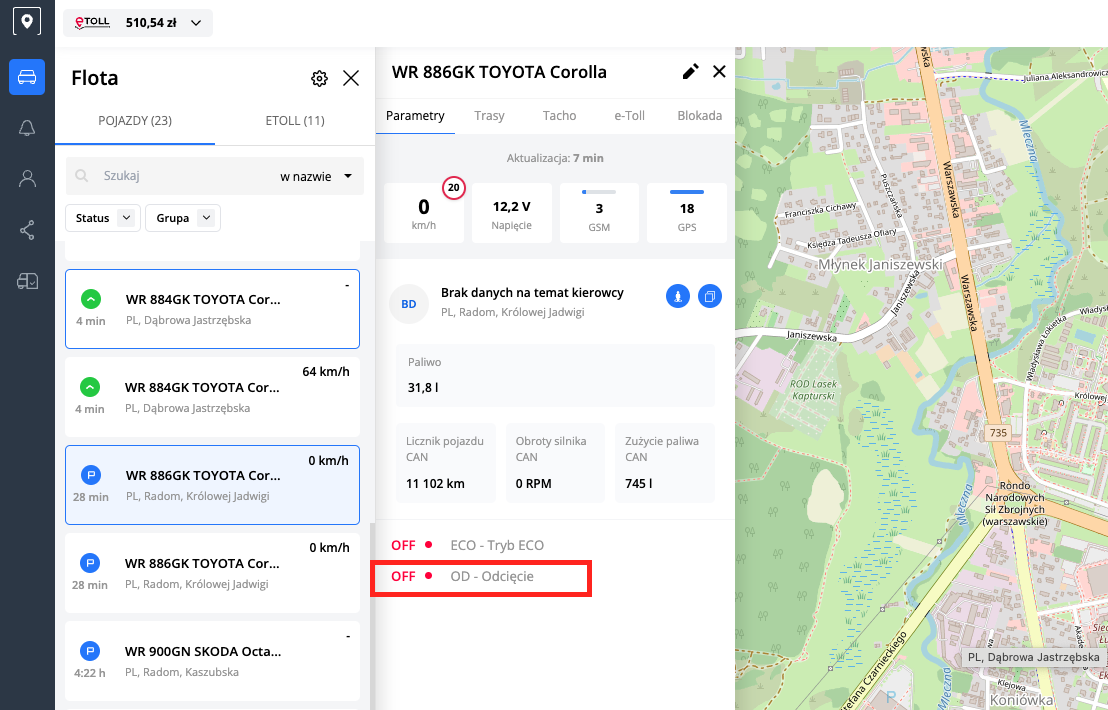The width and height of the screenshot is (1108, 710).
Task: Open the map view pin icon
Action: tap(27, 21)
